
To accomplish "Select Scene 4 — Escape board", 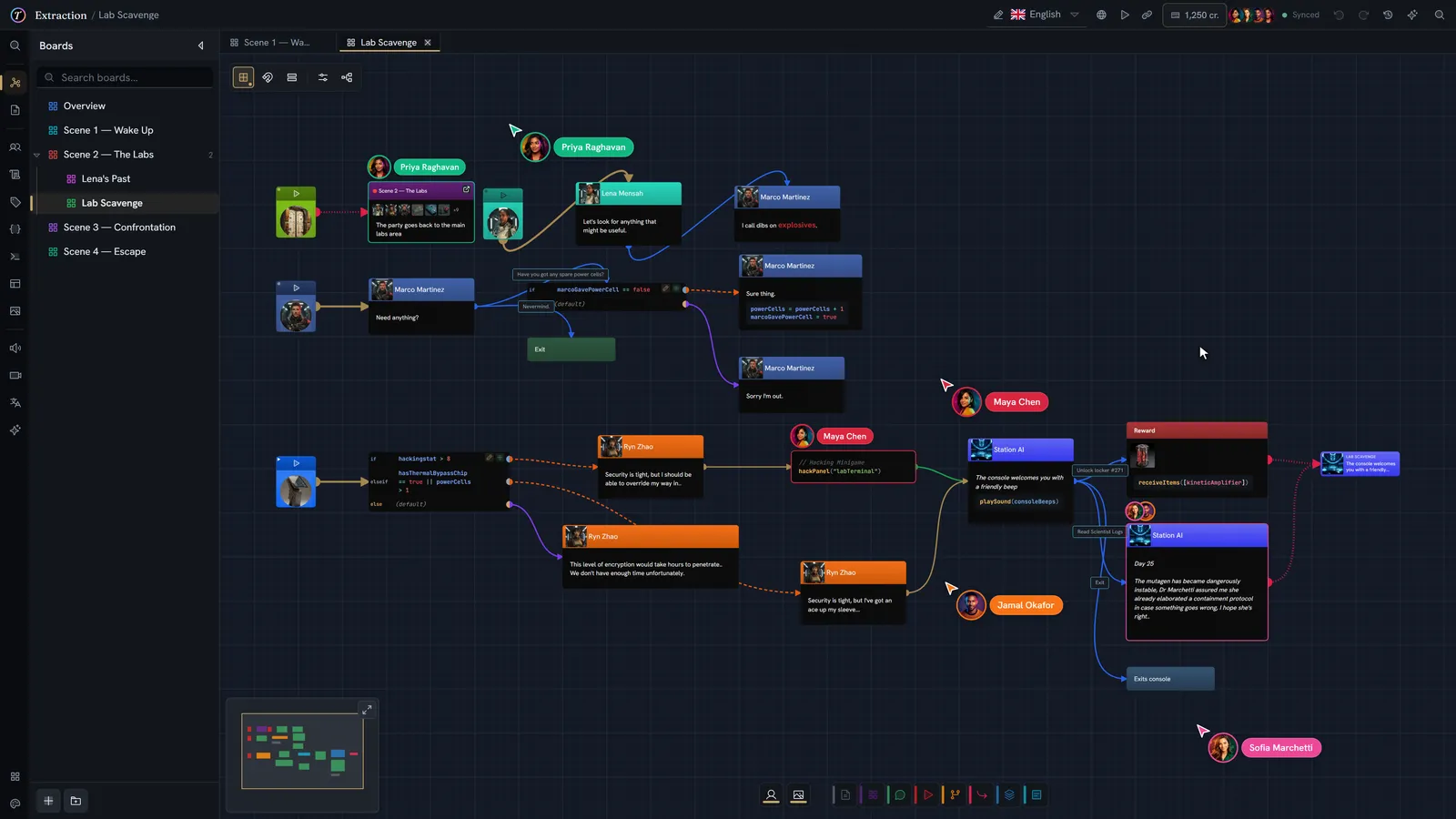I will tap(105, 252).
